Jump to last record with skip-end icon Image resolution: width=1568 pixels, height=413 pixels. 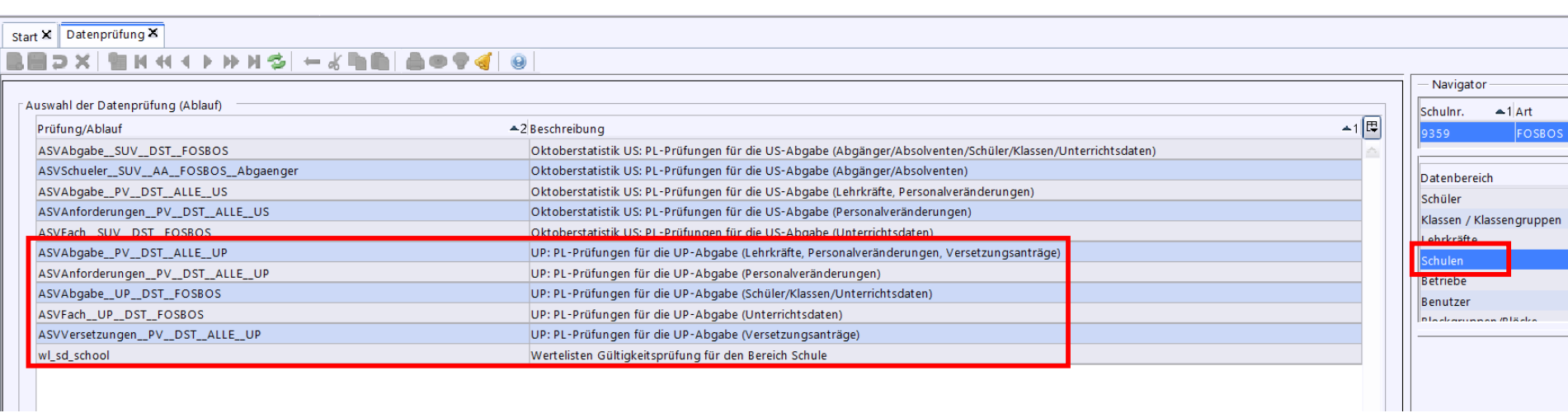[254, 62]
